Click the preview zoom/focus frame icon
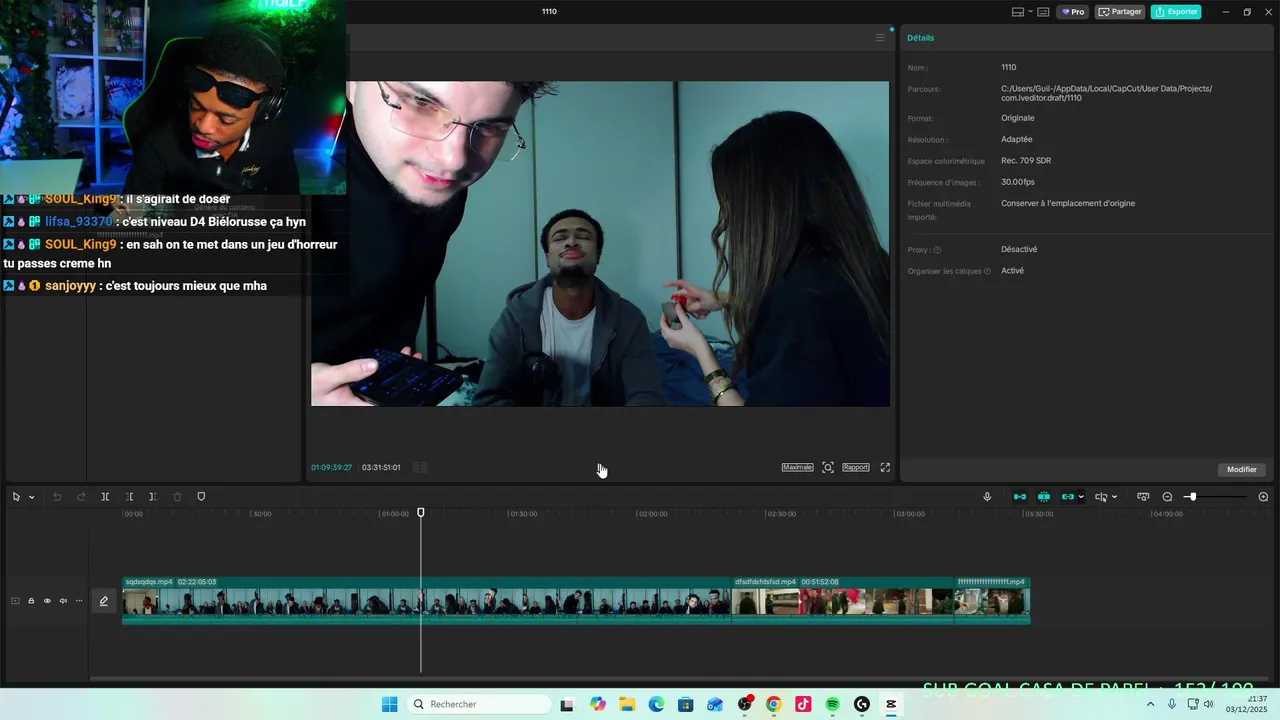Image resolution: width=1280 pixels, height=720 pixels. [828, 467]
